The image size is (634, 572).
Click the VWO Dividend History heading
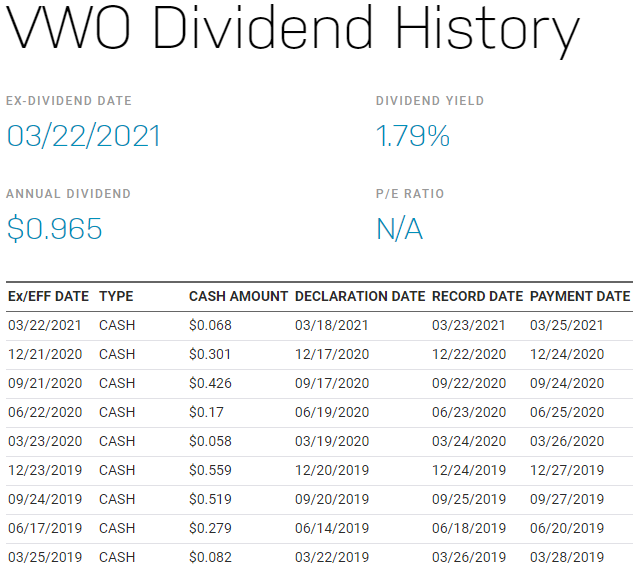tap(293, 30)
